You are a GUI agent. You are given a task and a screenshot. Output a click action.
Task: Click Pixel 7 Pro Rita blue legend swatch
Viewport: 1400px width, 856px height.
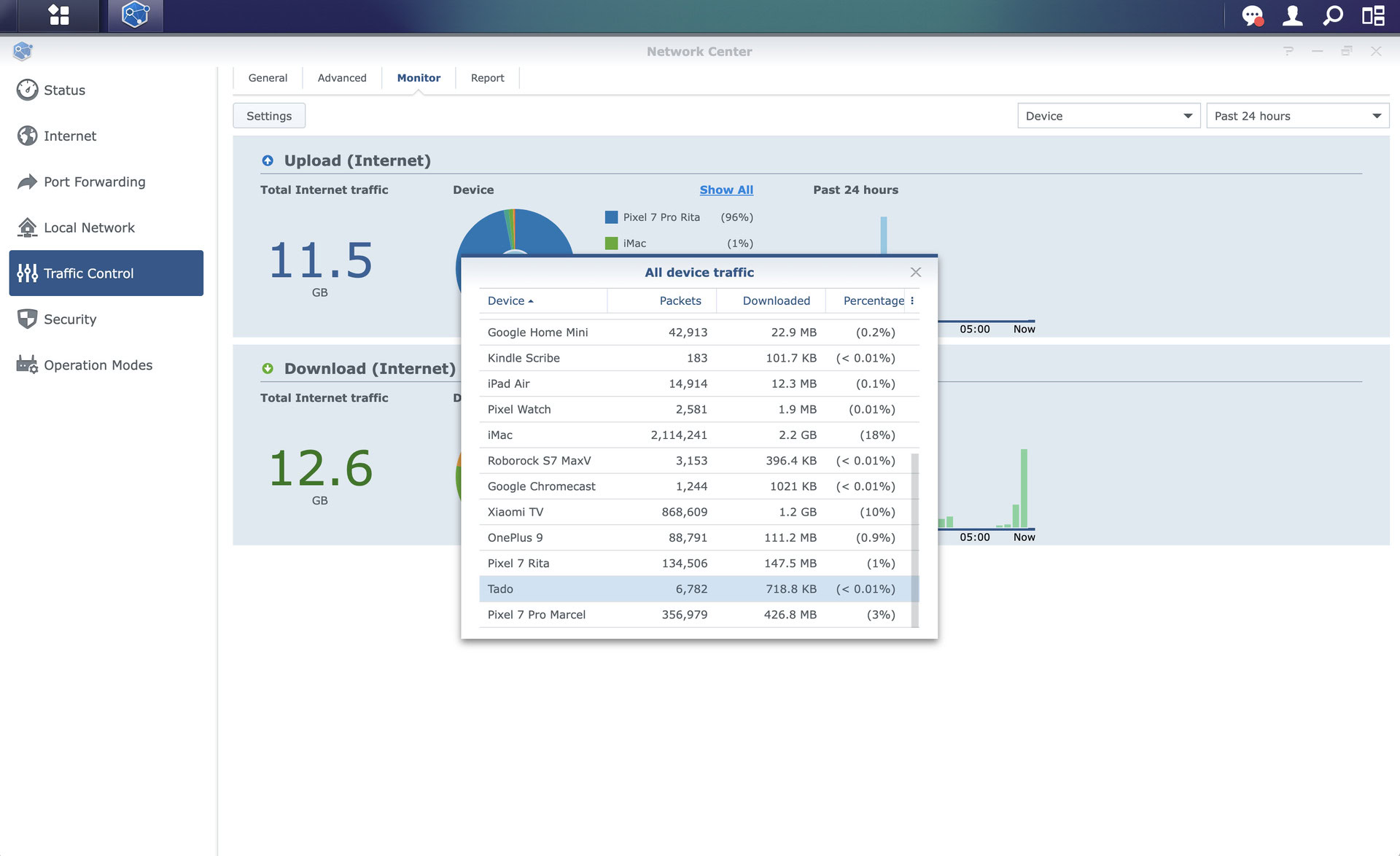611,217
